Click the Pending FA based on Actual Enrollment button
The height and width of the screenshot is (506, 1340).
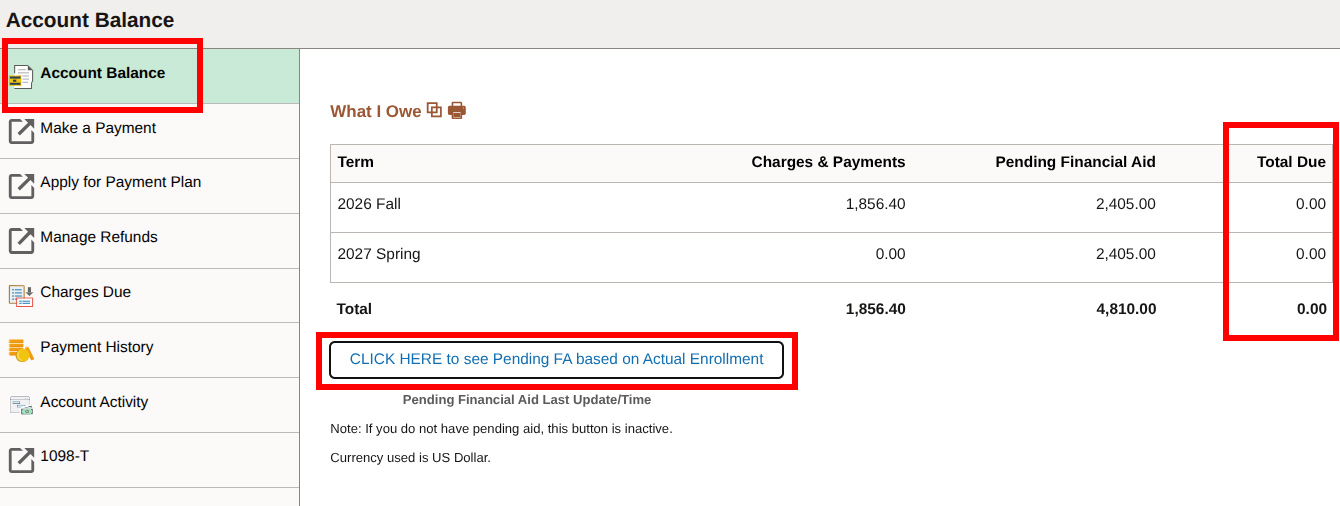click(x=556, y=360)
